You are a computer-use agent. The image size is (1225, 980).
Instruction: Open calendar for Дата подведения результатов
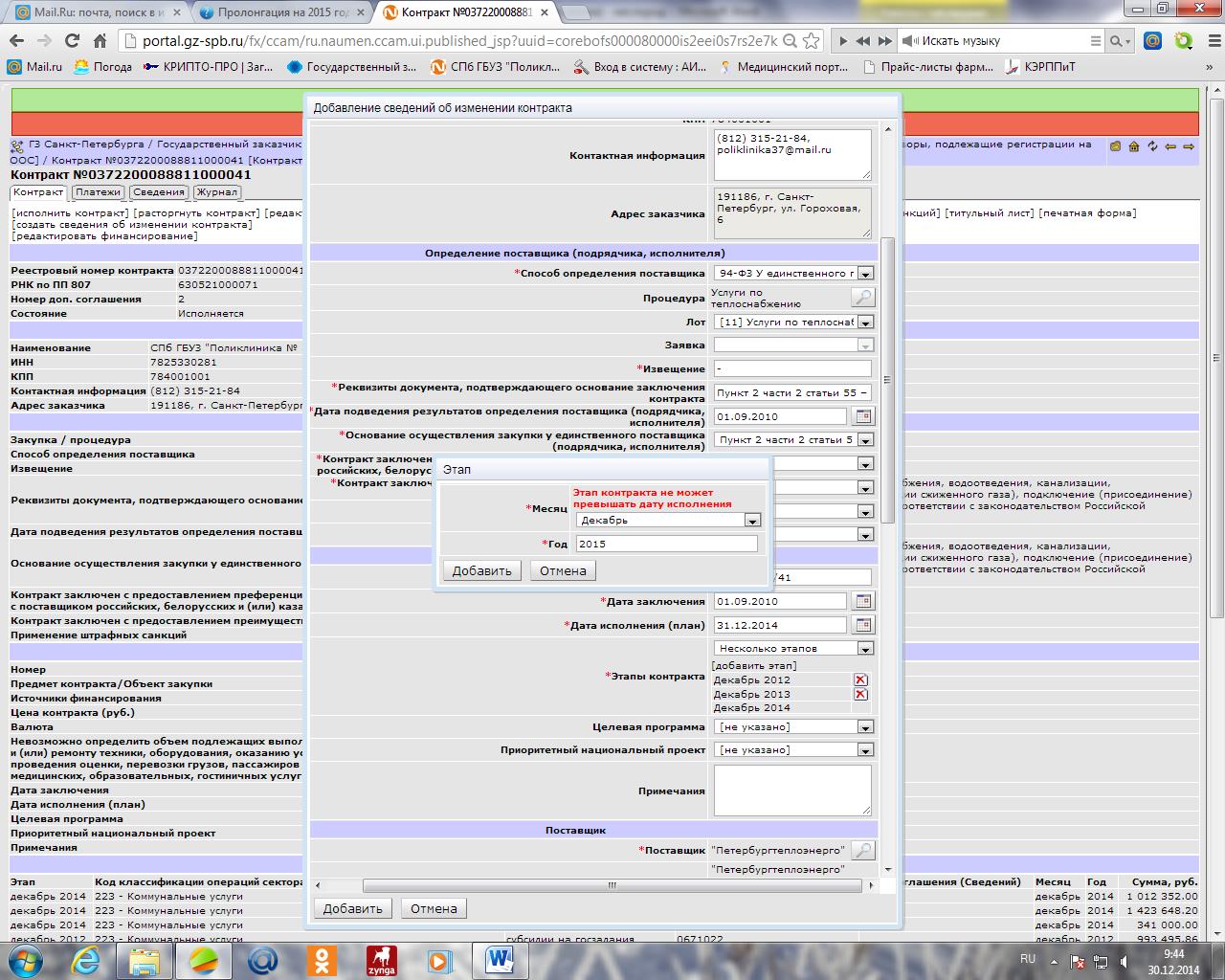coord(863,416)
